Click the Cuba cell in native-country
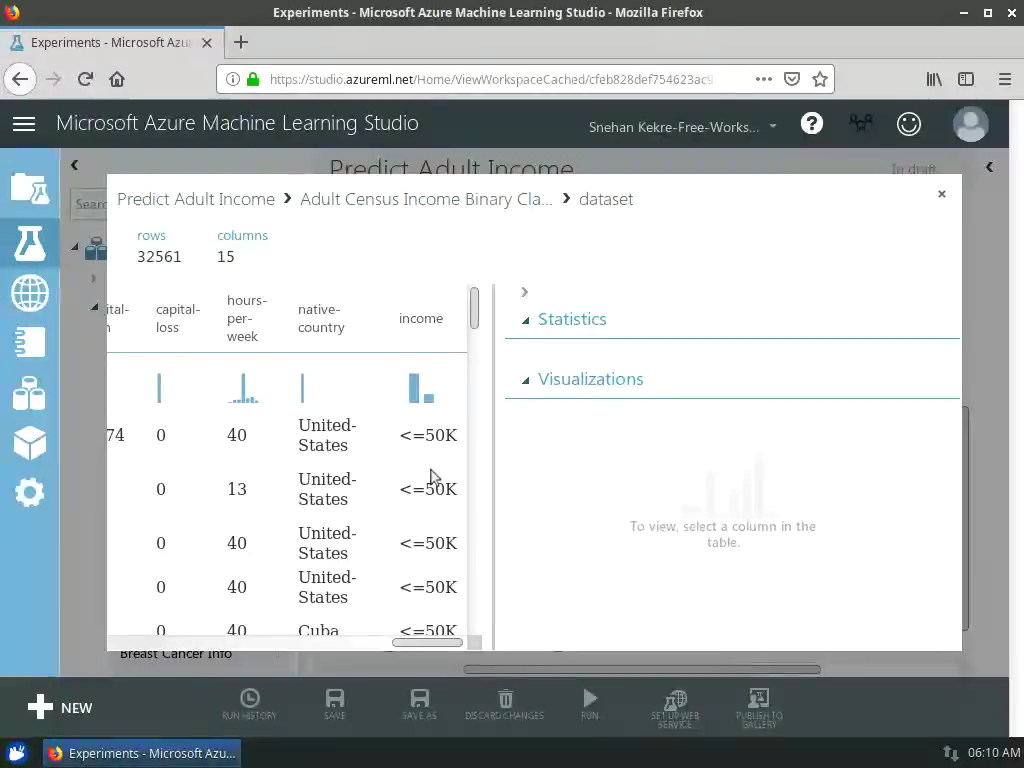The width and height of the screenshot is (1024, 768). click(x=319, y=630)
